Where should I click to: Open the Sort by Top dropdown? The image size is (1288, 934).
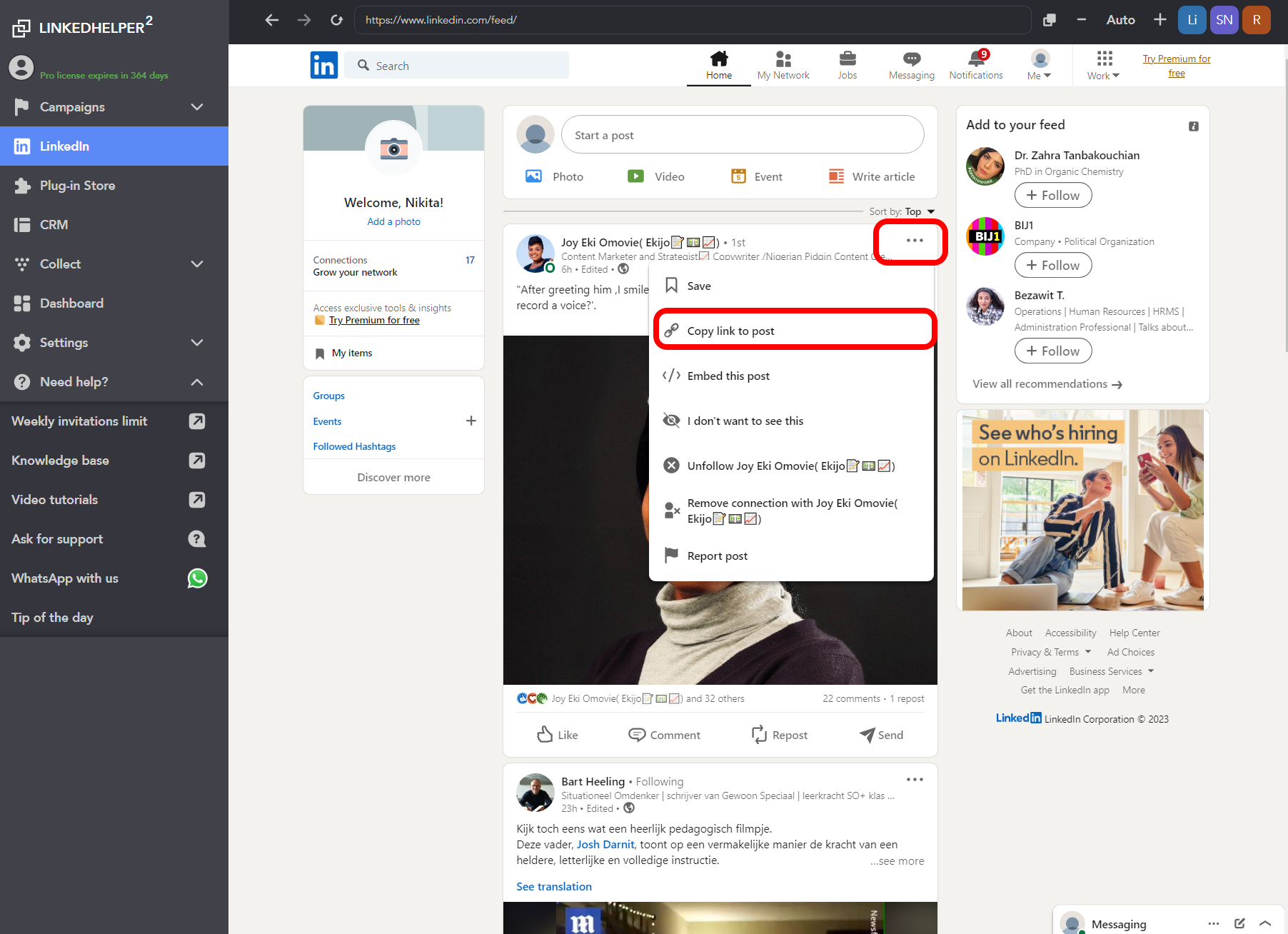point(919,211)
